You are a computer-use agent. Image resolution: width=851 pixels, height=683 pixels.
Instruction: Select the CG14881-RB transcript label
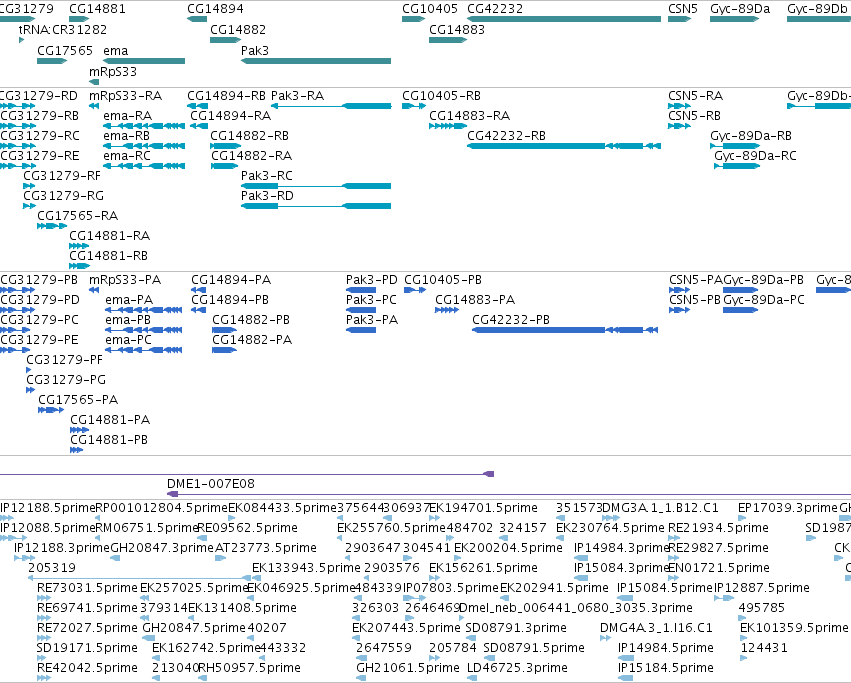pyautogui.click(x=108, y=256)
